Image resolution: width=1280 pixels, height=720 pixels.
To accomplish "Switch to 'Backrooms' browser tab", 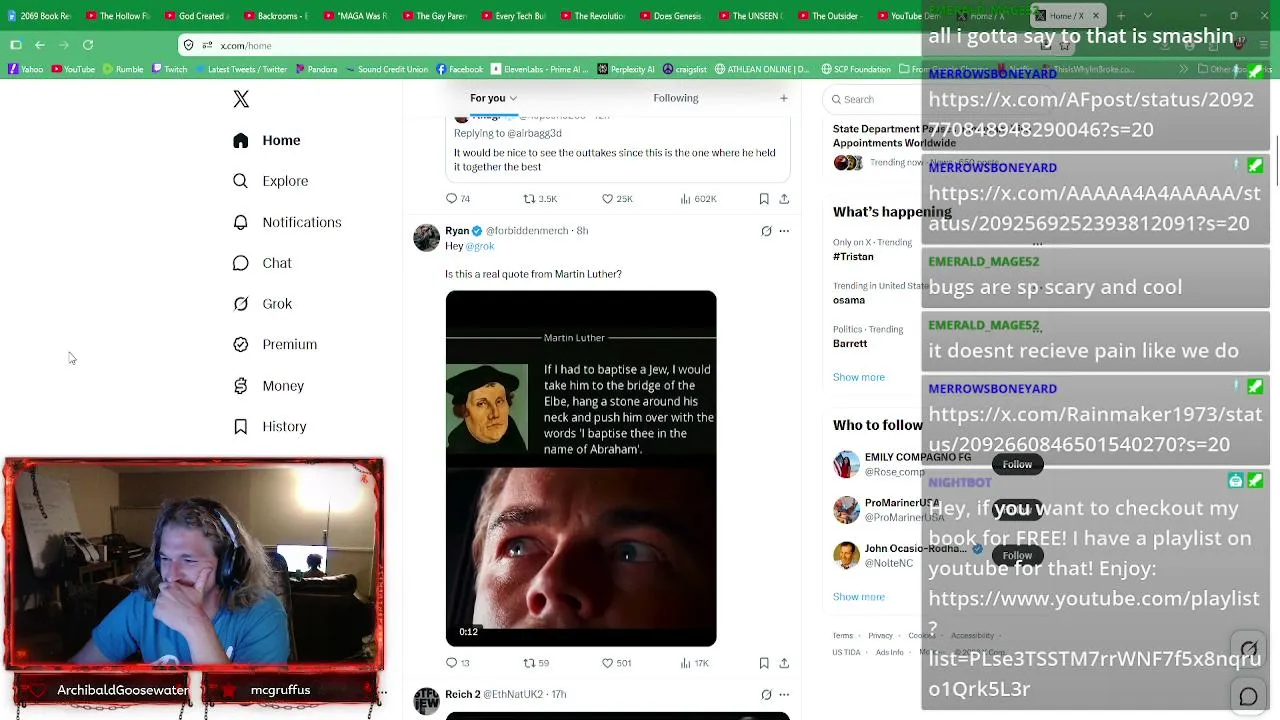I will [x=276, y=16].
